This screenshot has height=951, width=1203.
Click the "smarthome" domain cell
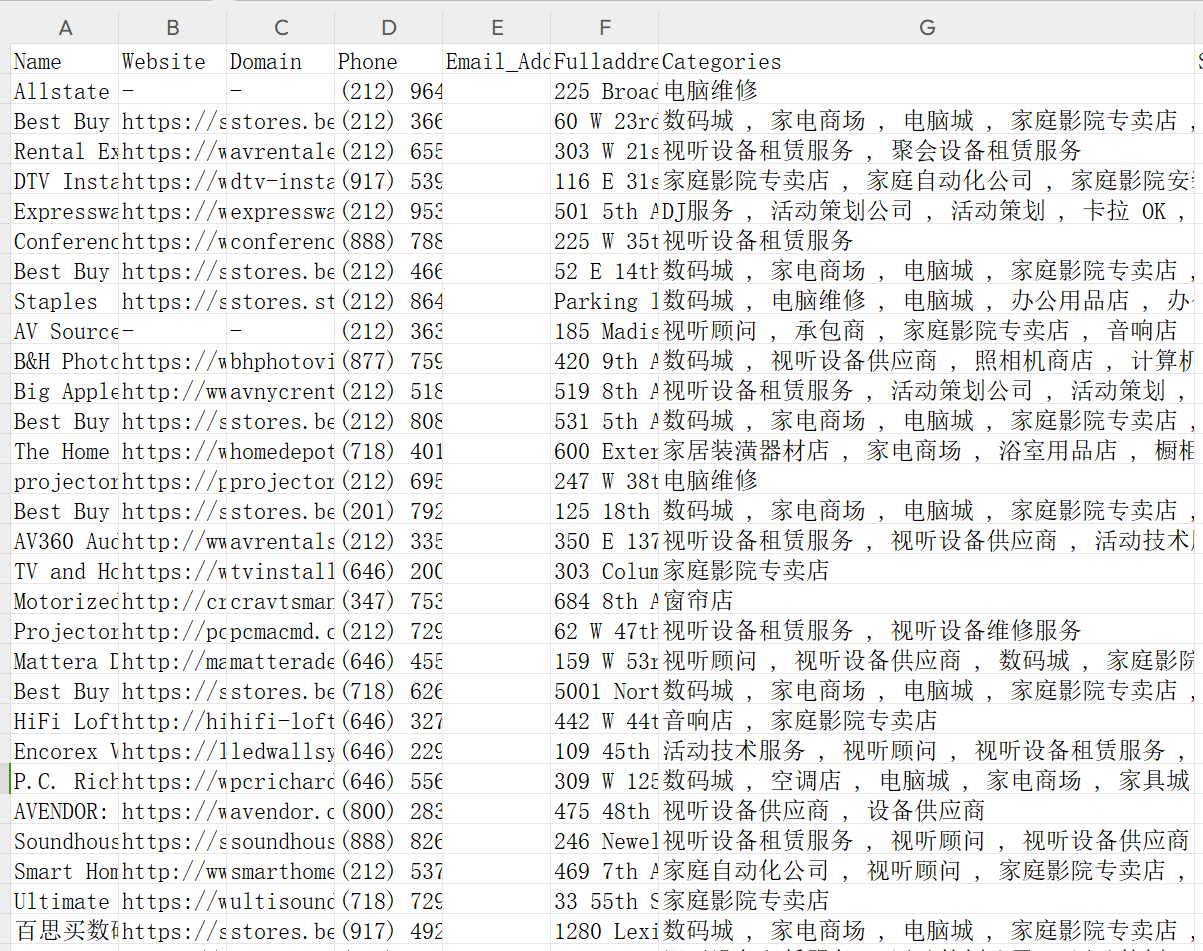(x=281, y=871)
